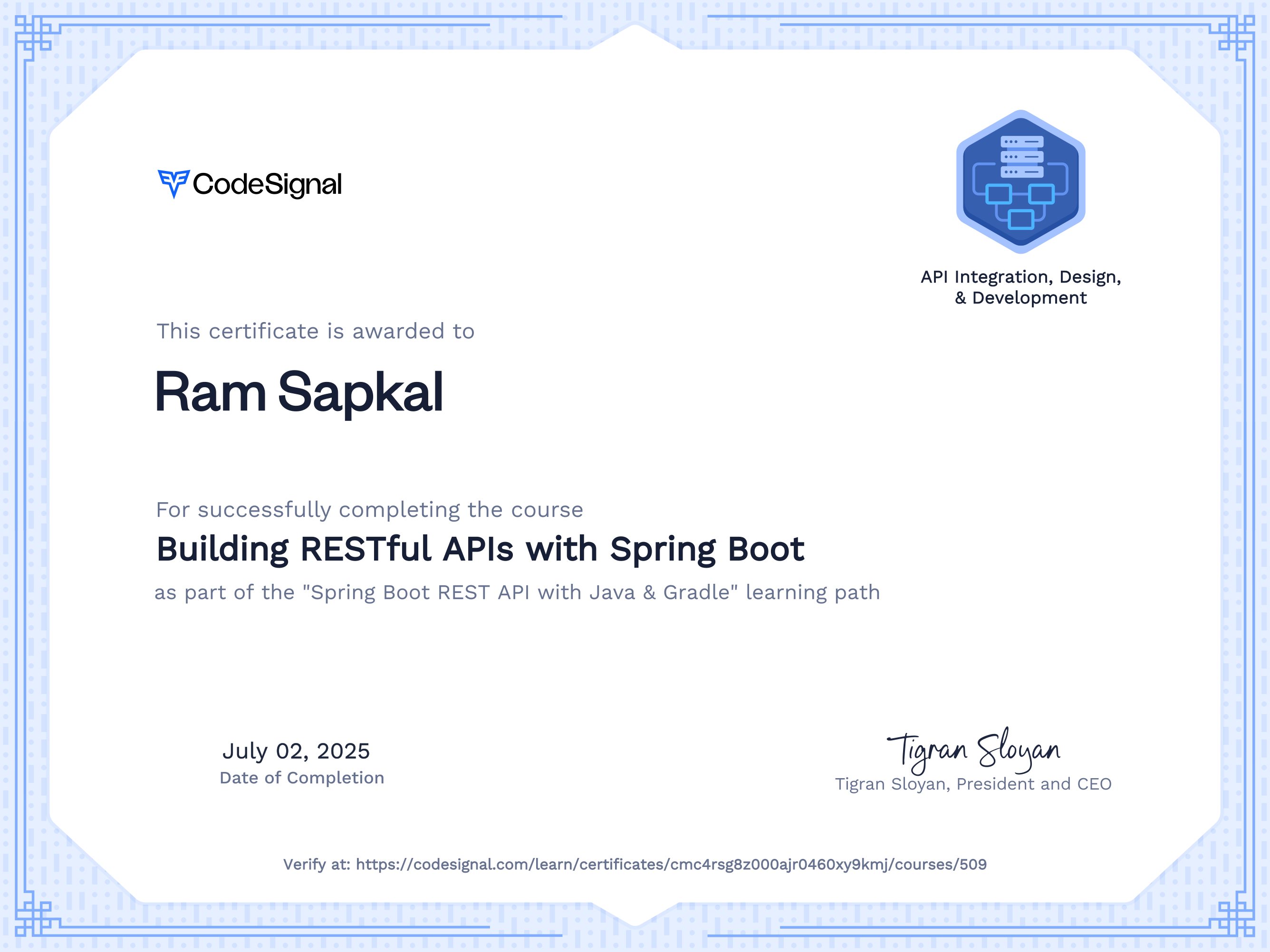This screenshot has height=952, width=1270.
Task: Click the completion date July 02, 2025
Action: 296,751
